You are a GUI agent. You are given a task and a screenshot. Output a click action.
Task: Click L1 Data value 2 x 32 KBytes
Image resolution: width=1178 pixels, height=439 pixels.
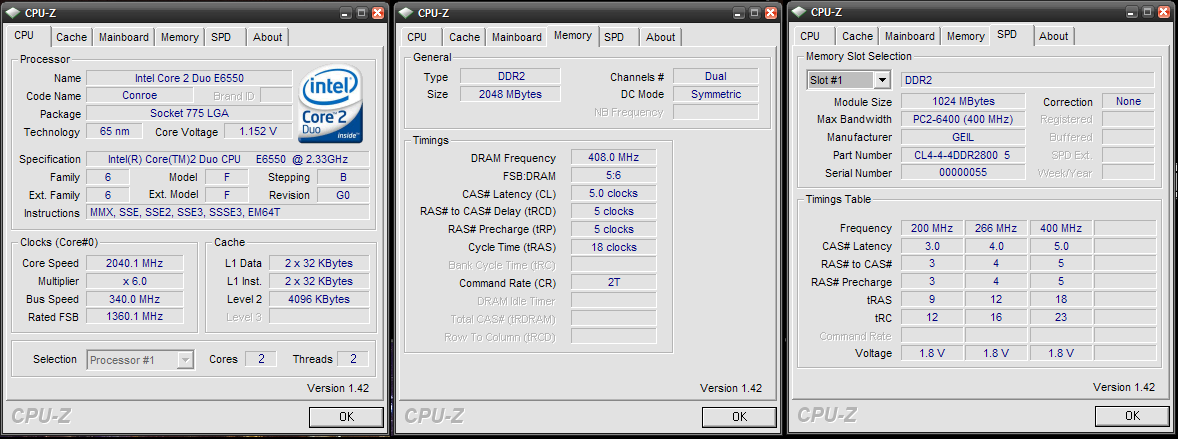coord(319,263)
